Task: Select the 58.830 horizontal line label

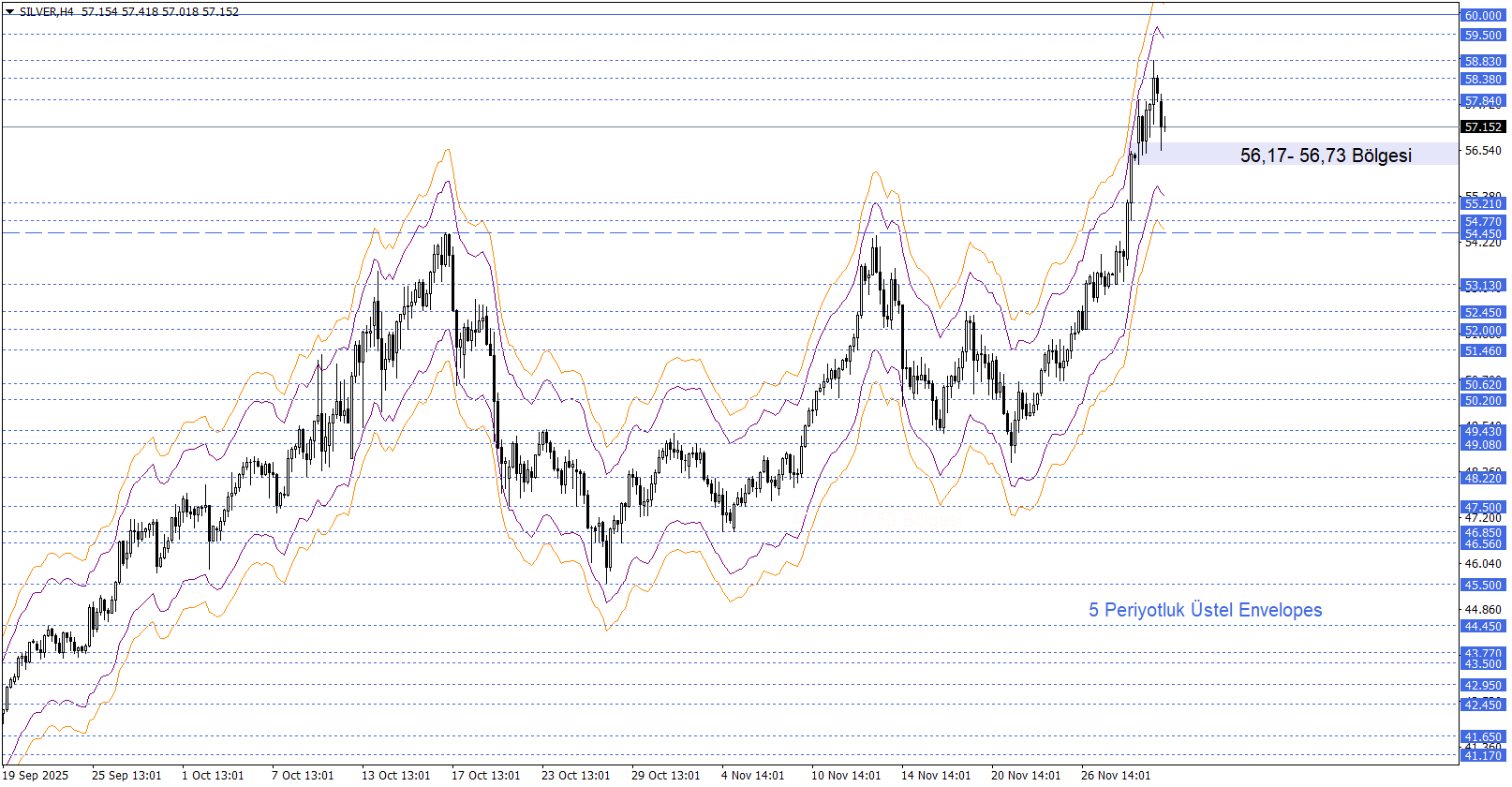Action: [x=1483, y=62]
